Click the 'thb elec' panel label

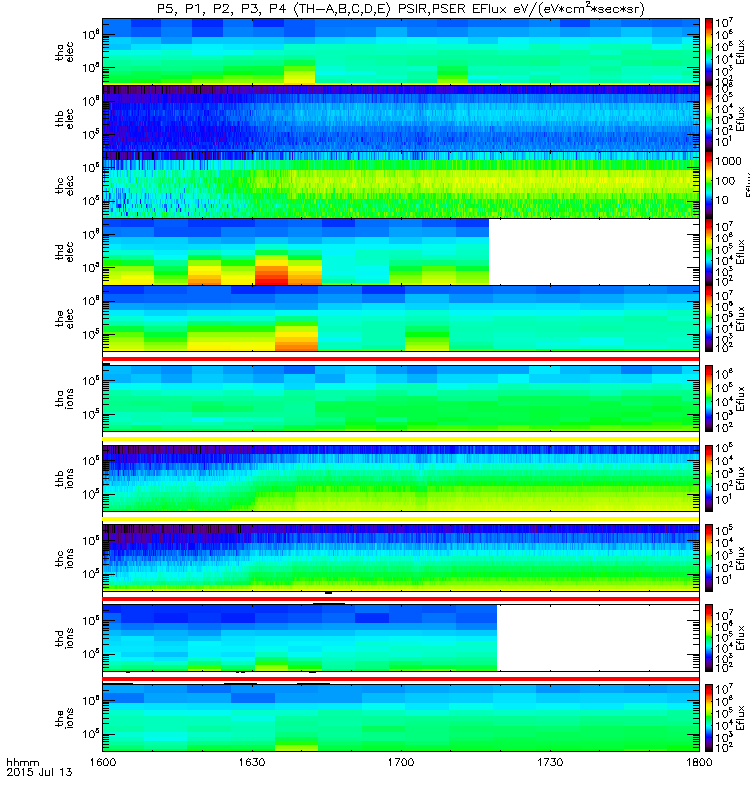(x=65, y=118)
